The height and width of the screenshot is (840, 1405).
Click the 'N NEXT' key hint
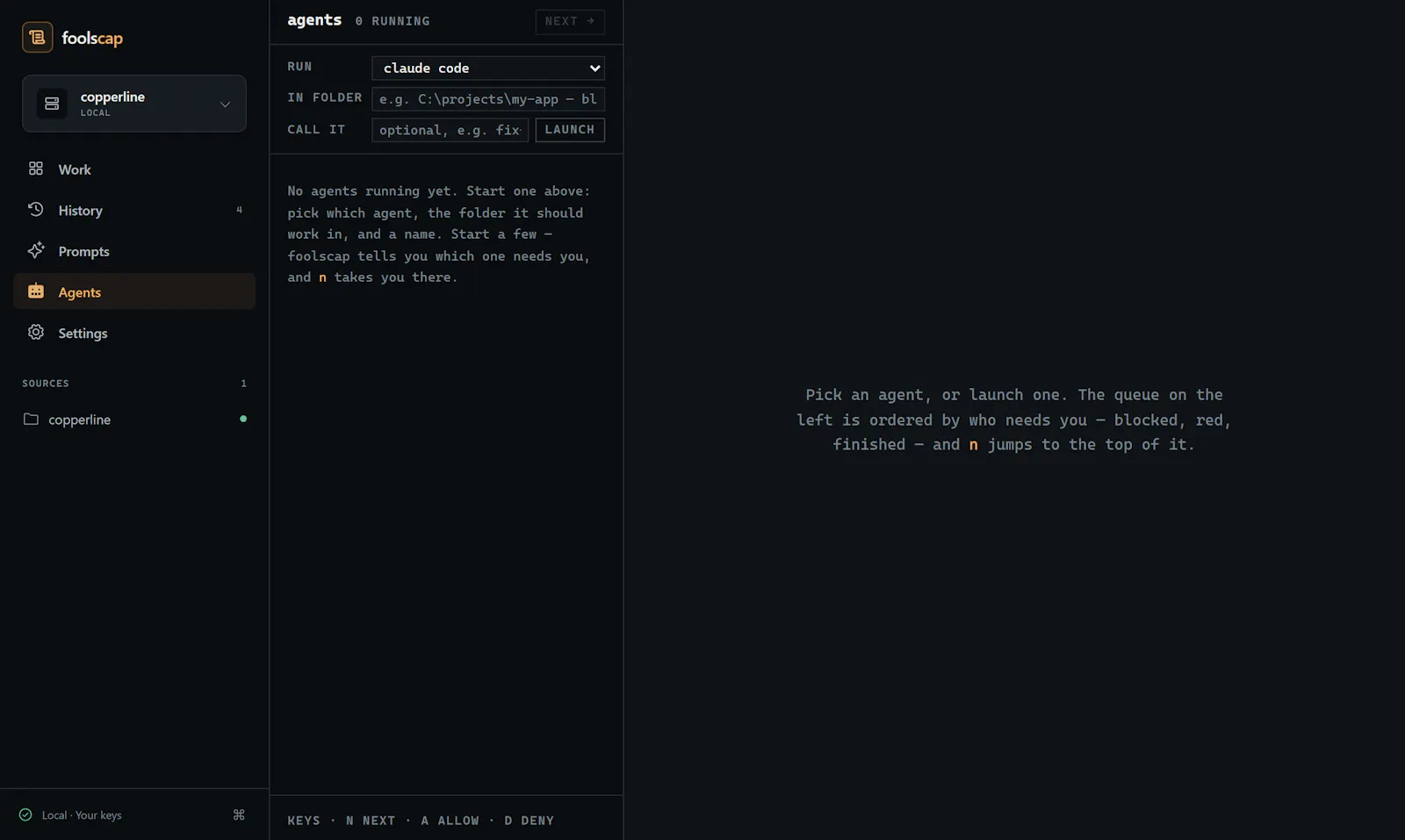(x=371, y=821)
